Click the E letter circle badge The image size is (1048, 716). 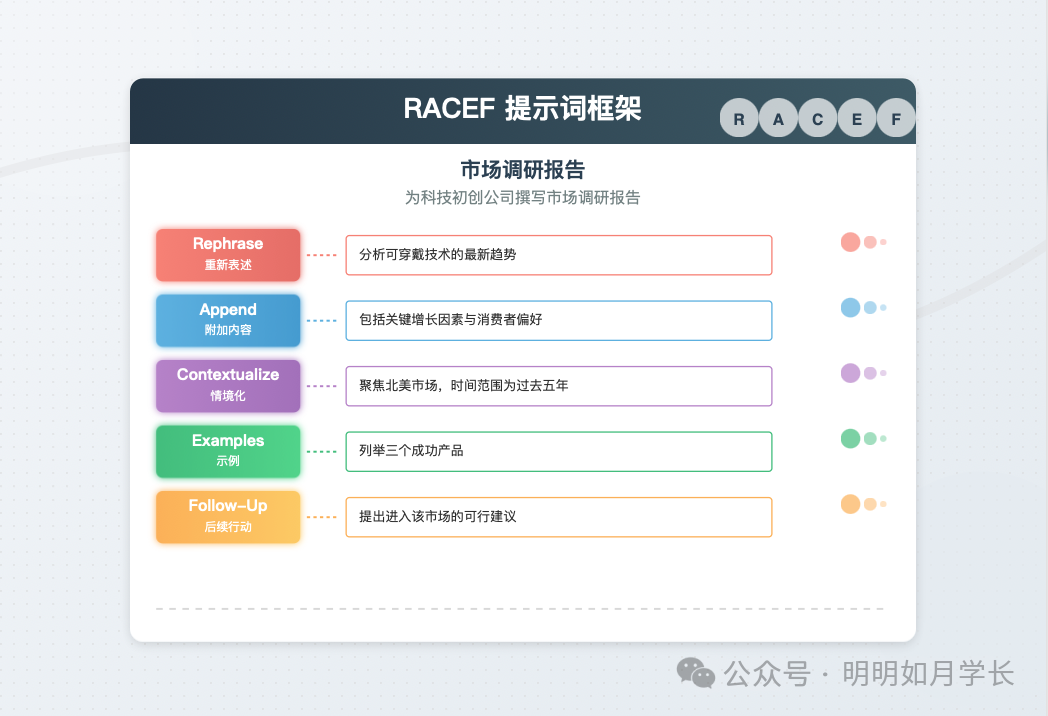857,118
